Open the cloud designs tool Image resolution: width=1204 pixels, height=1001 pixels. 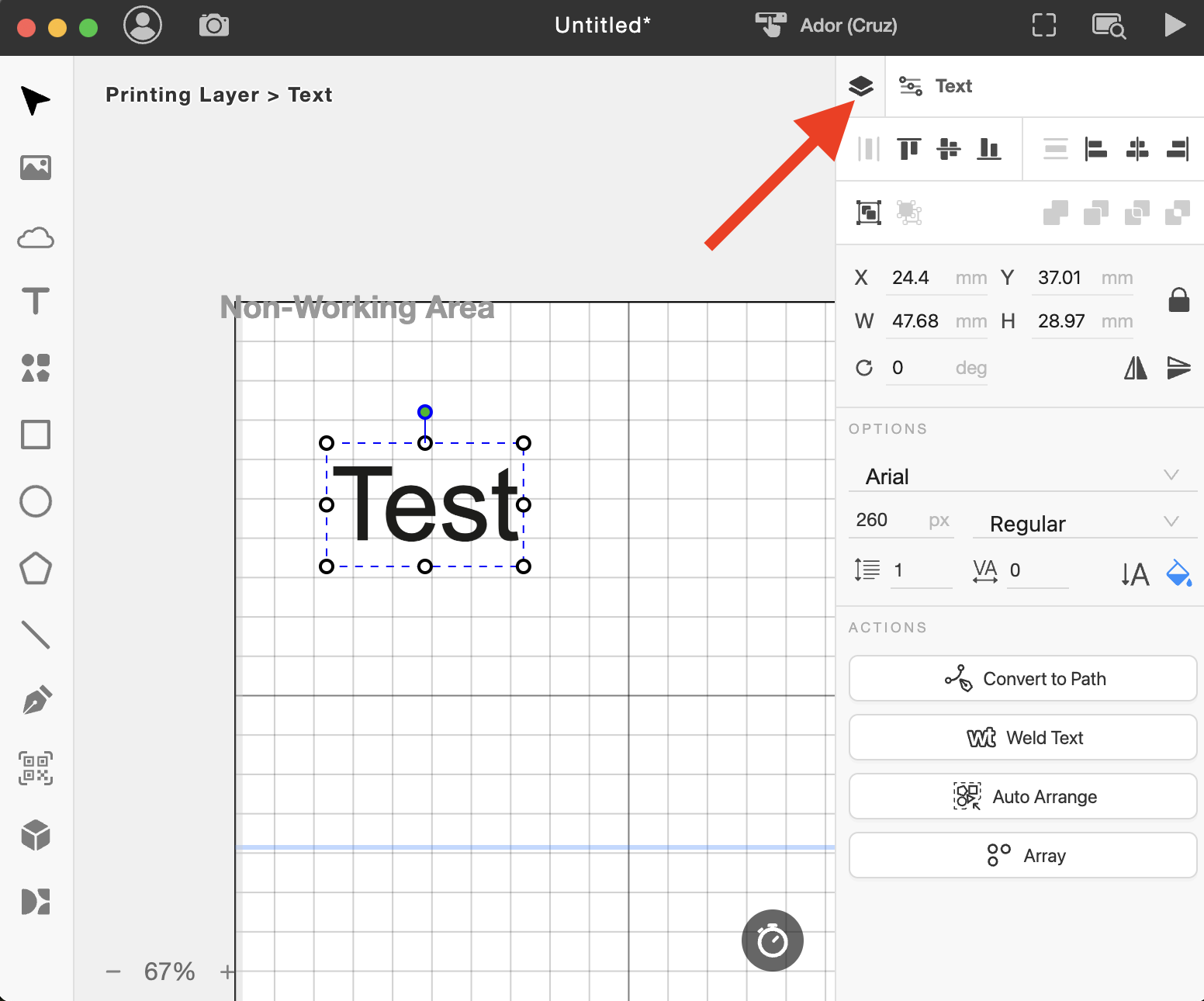[x=36, y=237]
